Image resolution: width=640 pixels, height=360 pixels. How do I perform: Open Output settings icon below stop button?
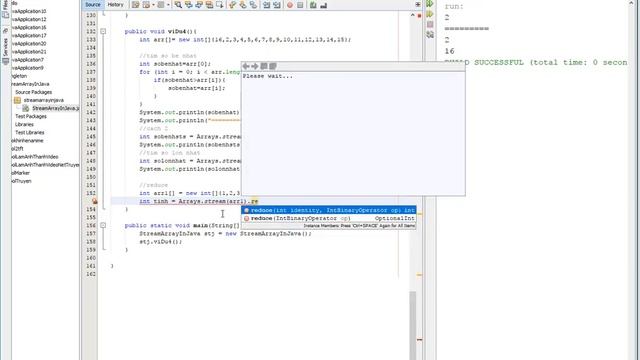[x=430, y=35]
